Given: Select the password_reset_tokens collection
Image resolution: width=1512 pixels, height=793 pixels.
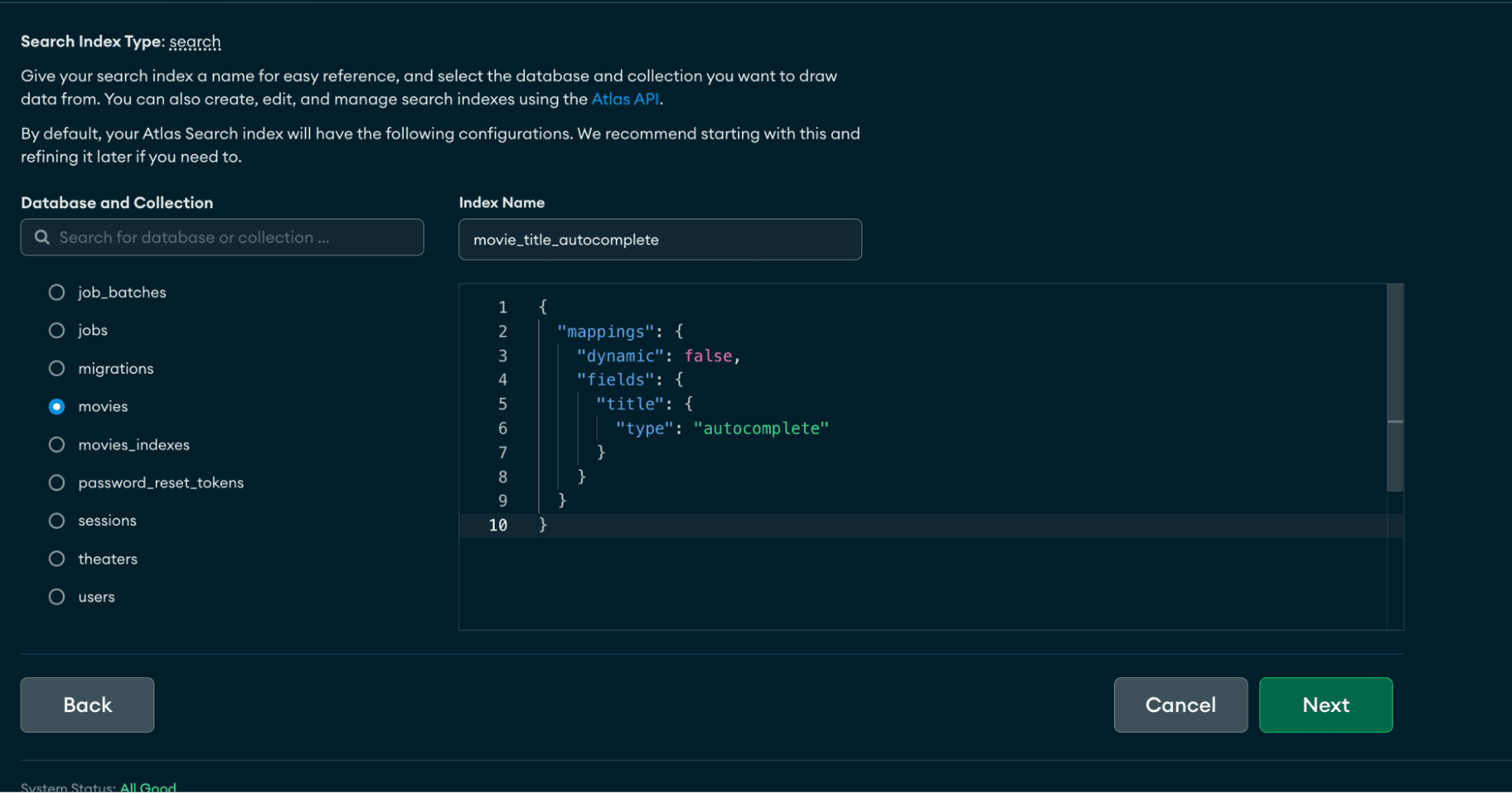Looking at the screenshot, I should [57, 483].
